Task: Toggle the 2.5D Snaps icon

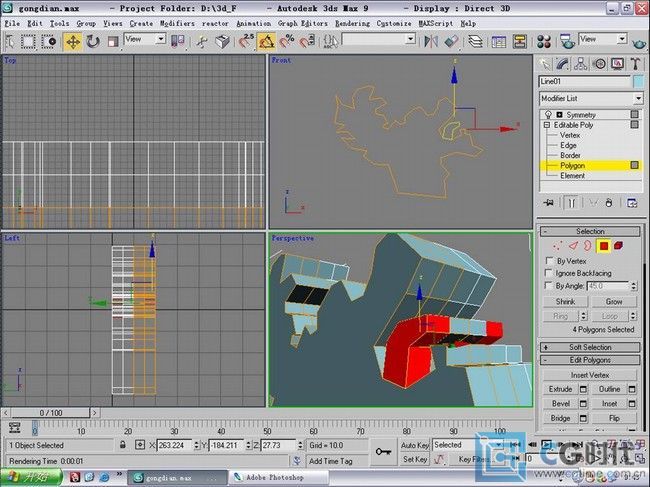Action: pos(246,41)
